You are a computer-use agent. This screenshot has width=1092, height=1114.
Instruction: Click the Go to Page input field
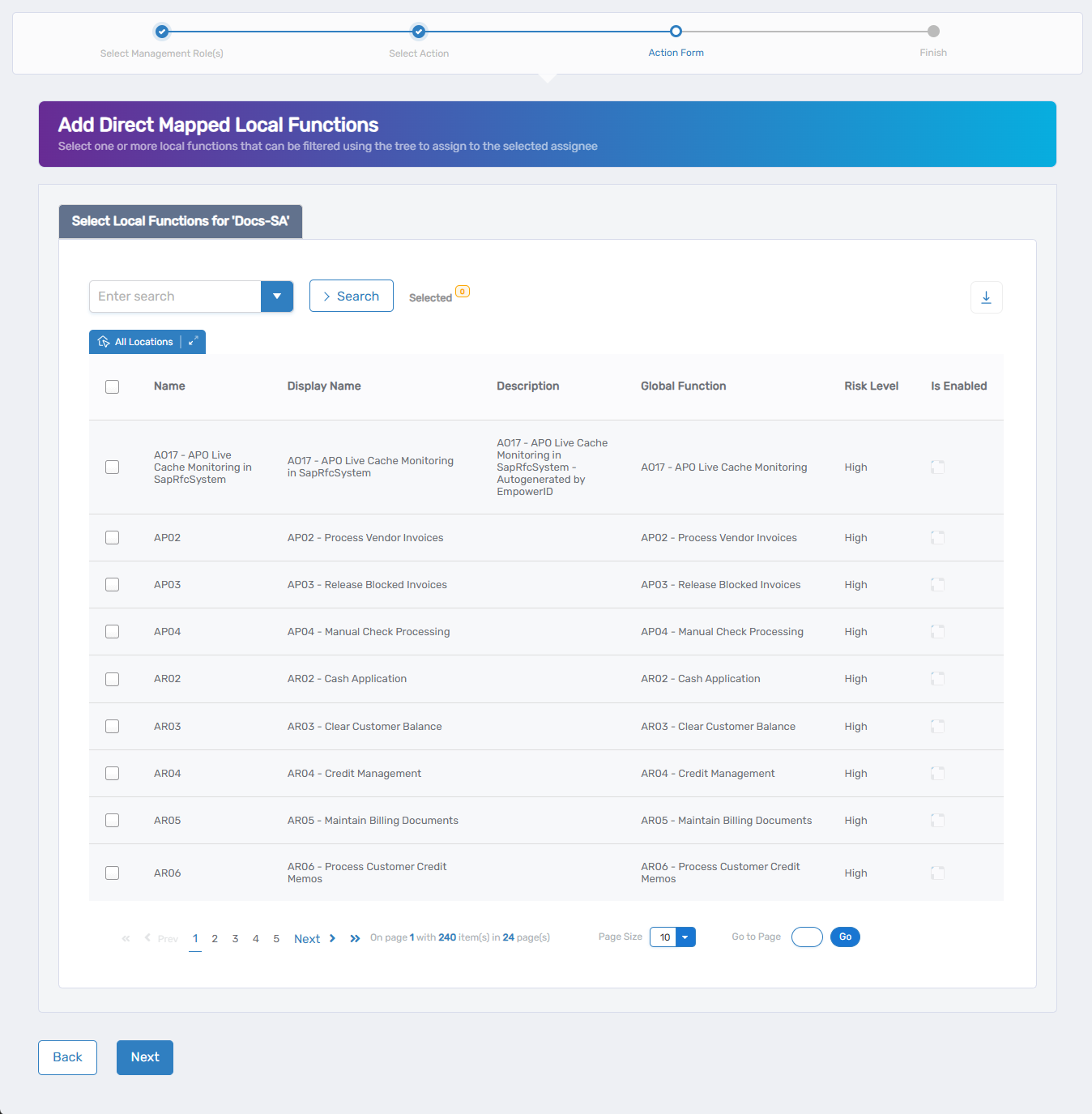(x=806, y=937)
